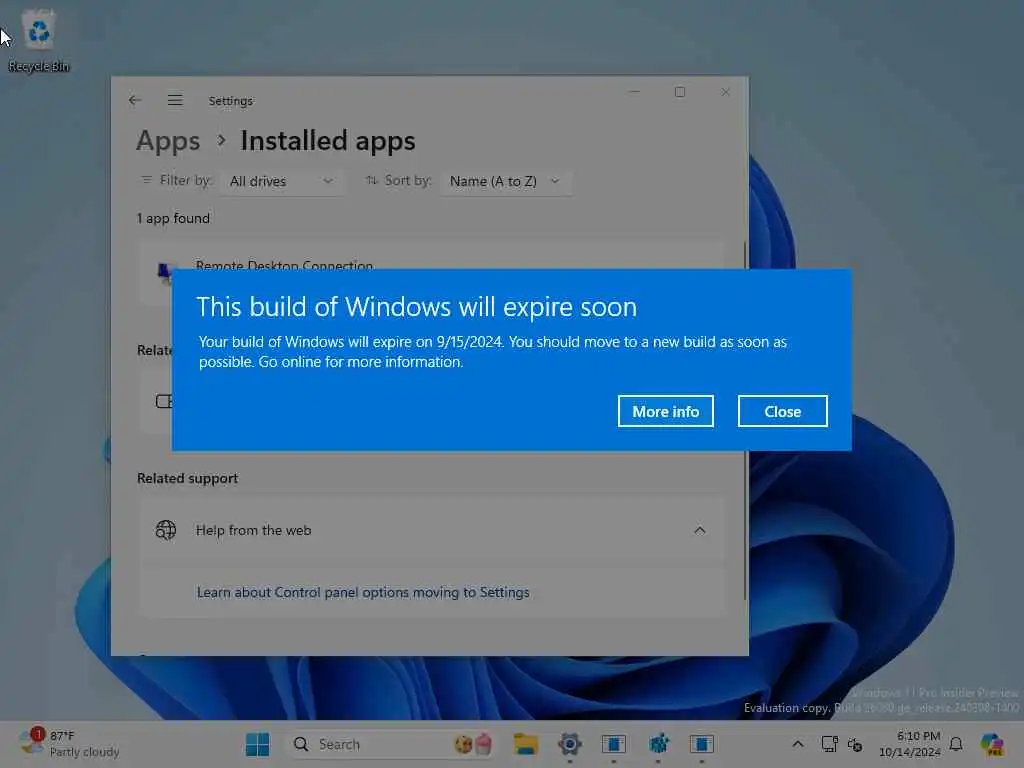Open Learn about Control panel options link

[x=363, y=592]
